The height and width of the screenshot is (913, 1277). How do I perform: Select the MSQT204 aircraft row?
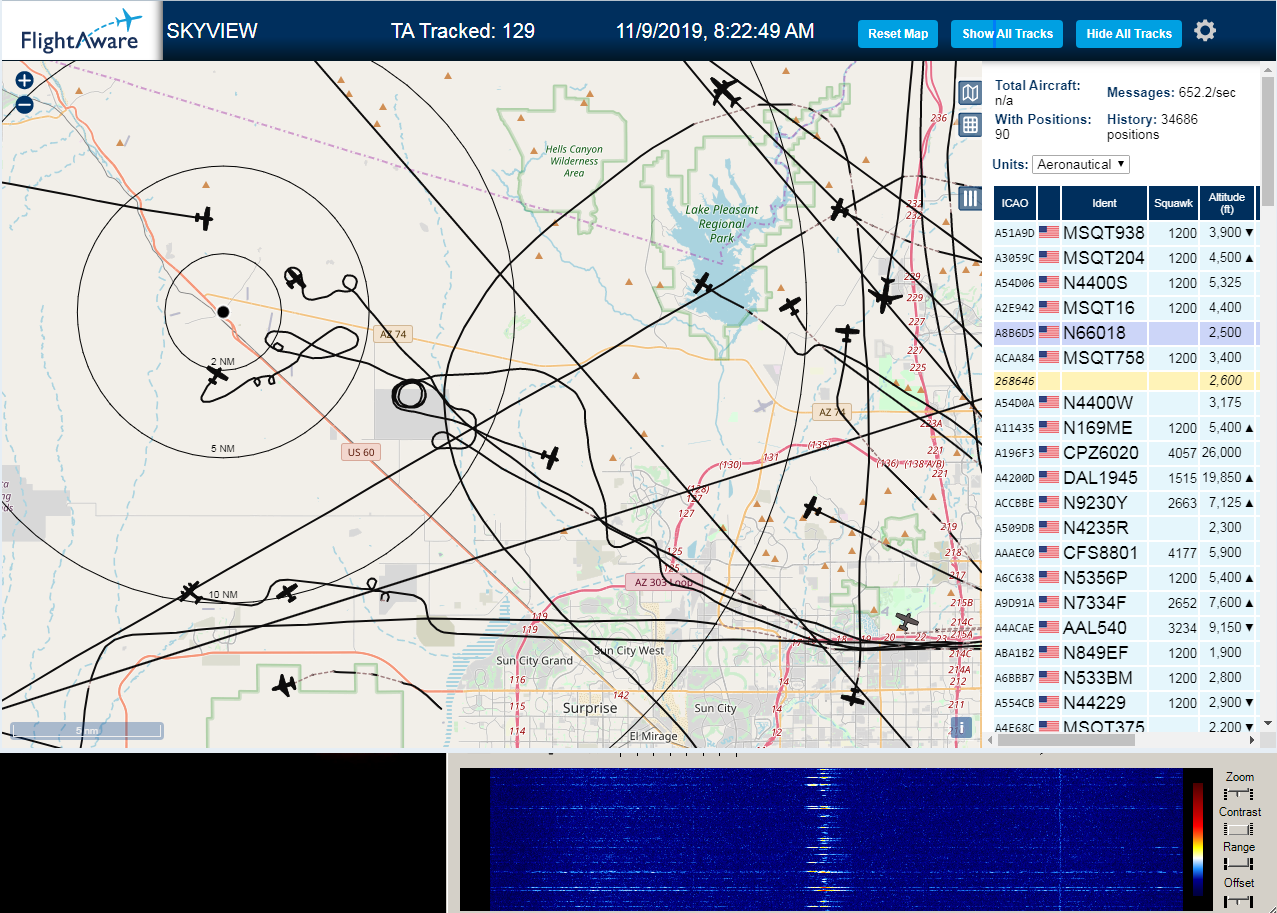(x=1125, y=257)
